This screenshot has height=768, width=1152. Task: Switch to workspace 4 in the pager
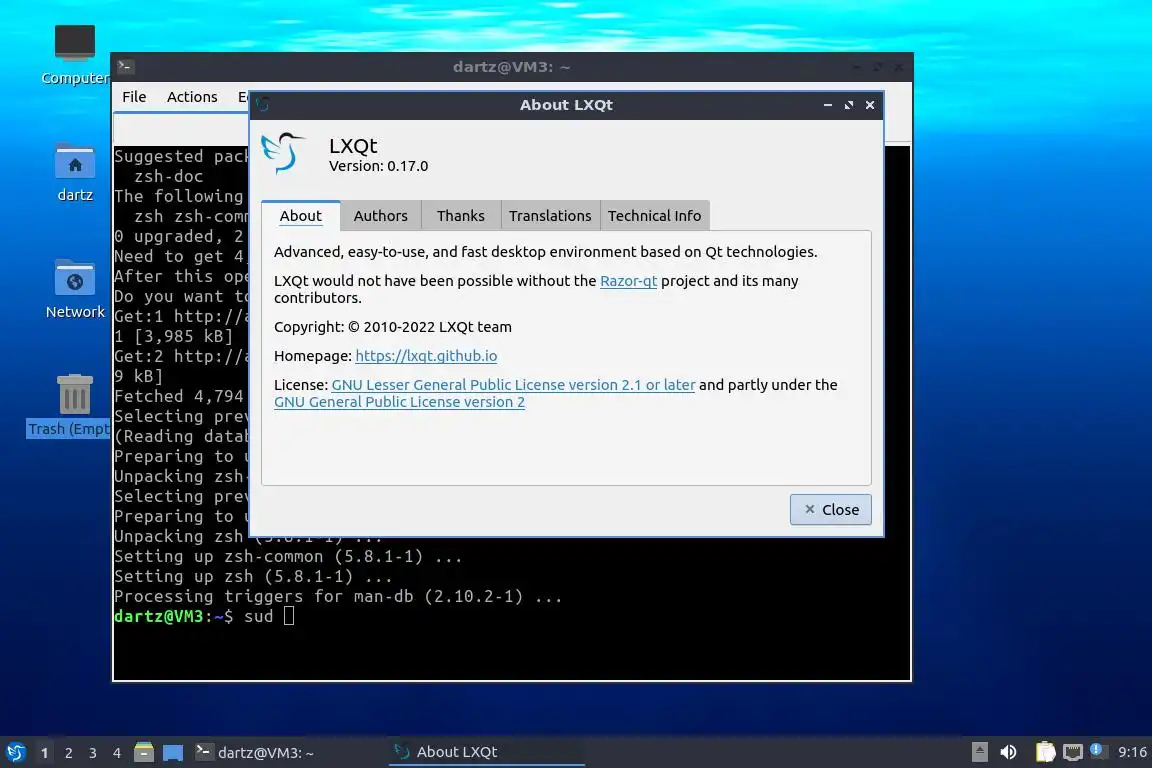(117, 753)
